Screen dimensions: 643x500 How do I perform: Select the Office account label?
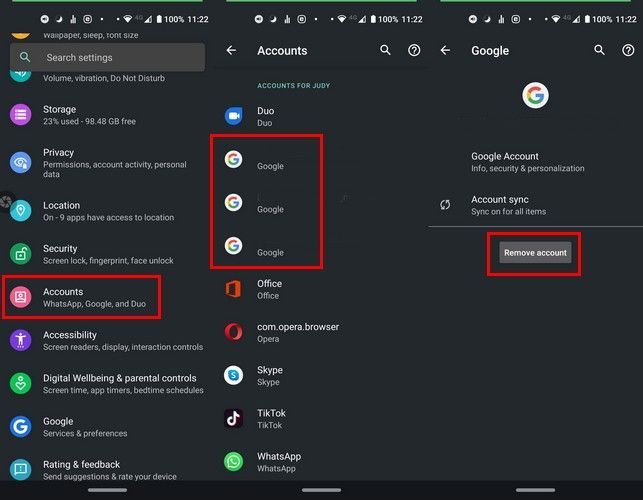point(269,289)
